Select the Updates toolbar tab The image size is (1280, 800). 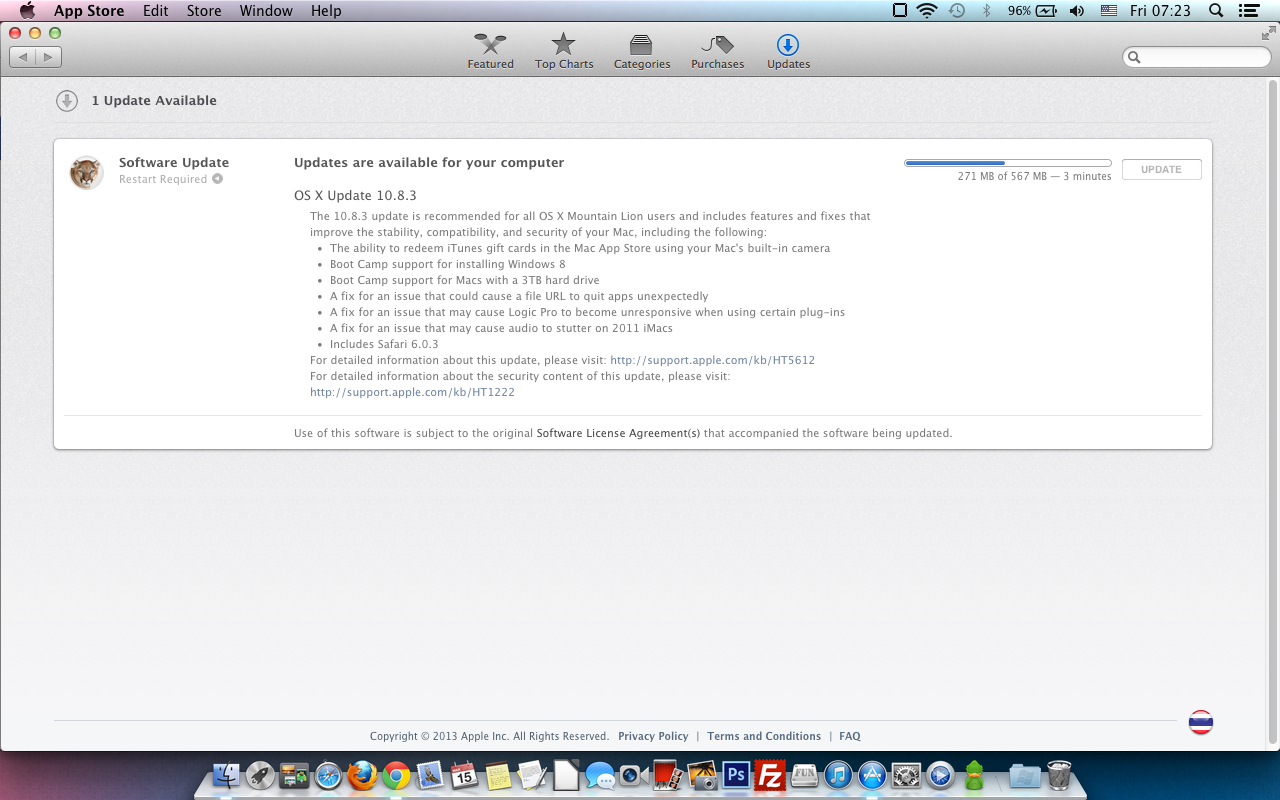click(788, 51)
